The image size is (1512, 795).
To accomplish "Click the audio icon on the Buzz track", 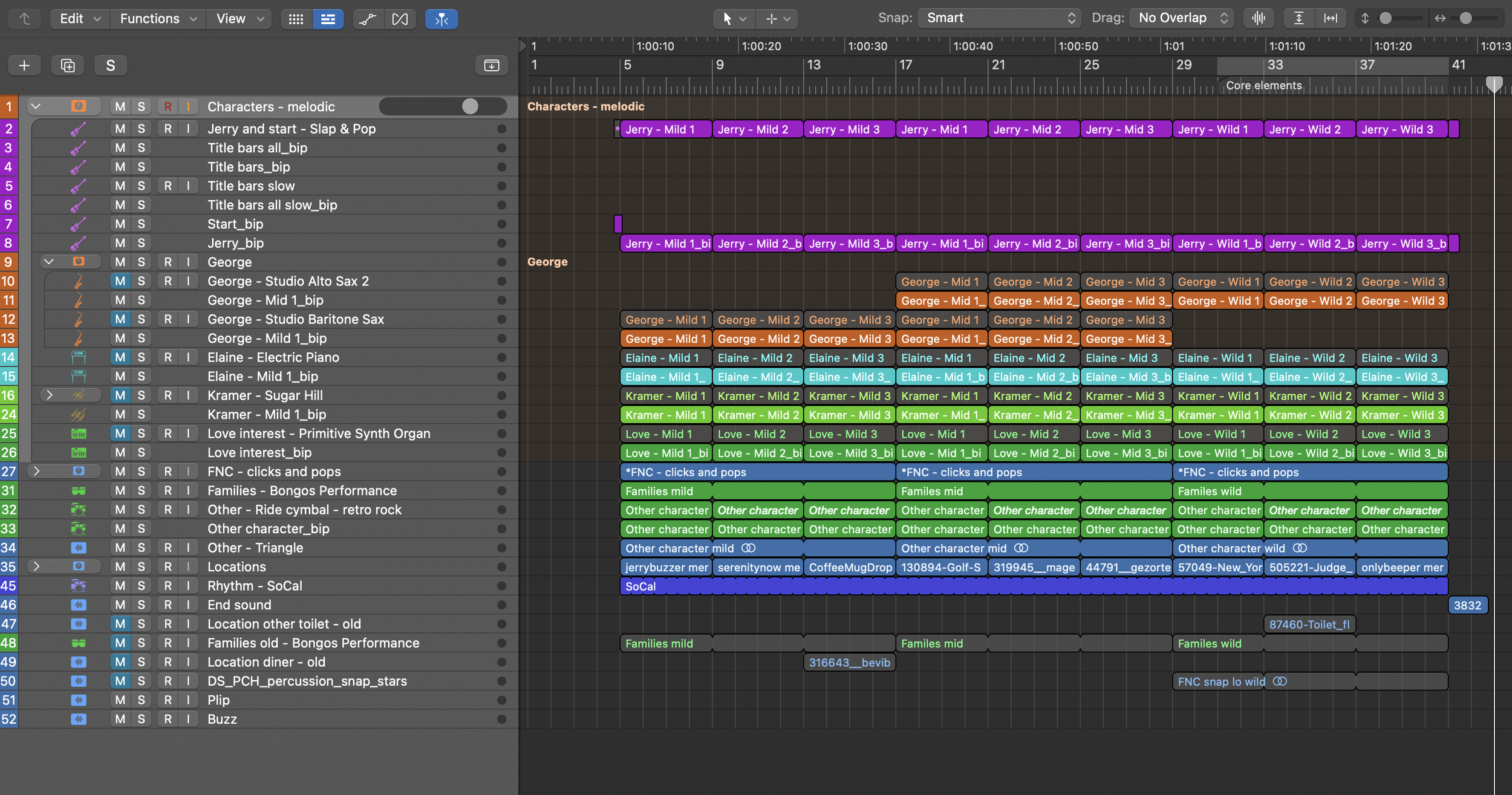I will point(78,719).
